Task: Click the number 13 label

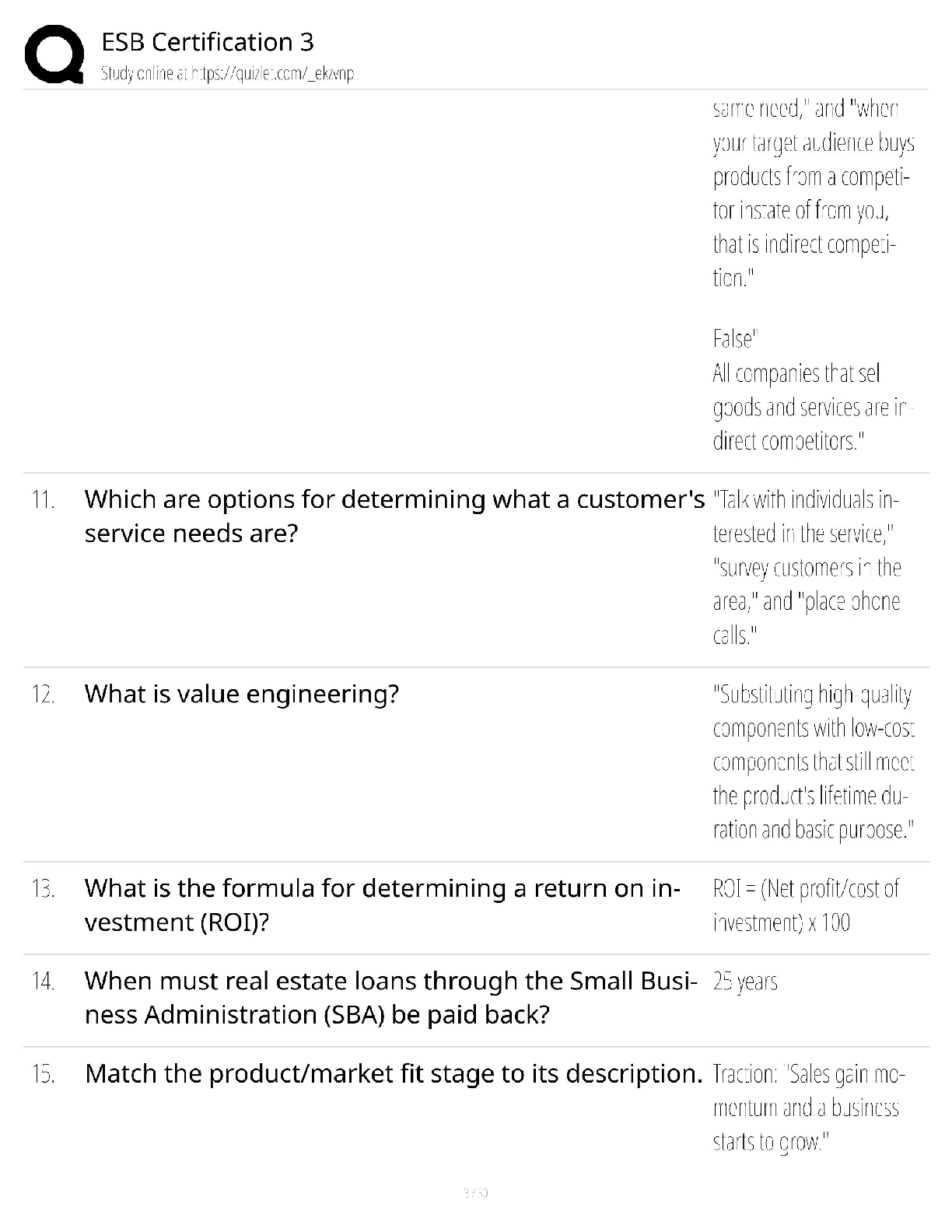Action: pyautogui.click(x=44, y=889)
